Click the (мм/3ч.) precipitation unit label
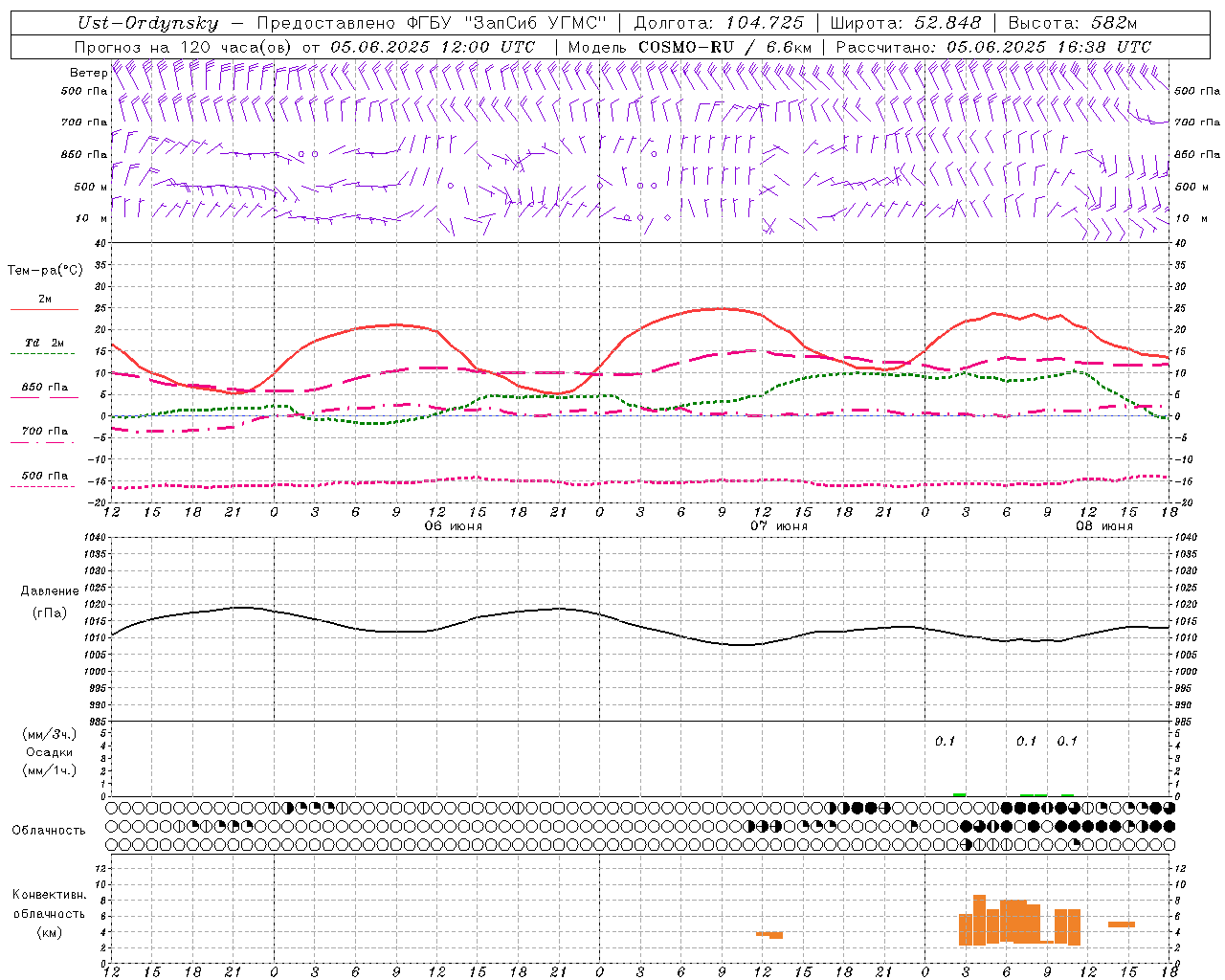Screen dimensions: 1225x980 pyautogui.click(x=50, y=734)
